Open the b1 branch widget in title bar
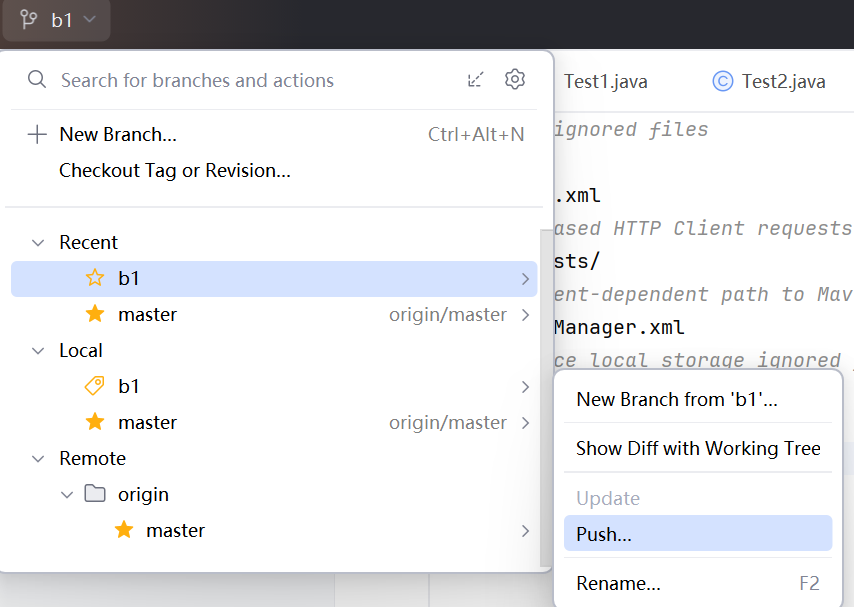Viewport: 854px width, 607px height. click(57, 20)
